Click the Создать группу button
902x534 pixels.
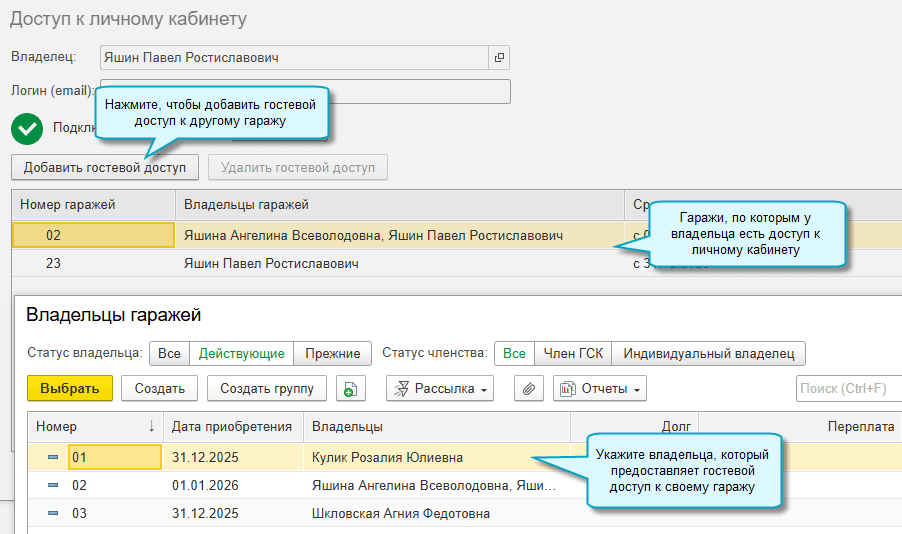[267, 389]
